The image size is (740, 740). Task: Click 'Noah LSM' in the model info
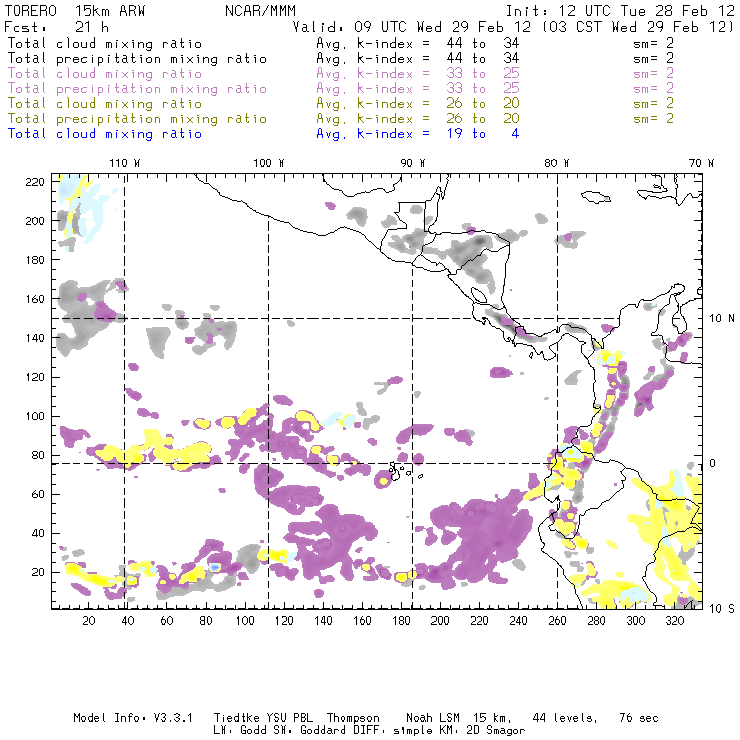pyautogui.click(x=433, y=718)
